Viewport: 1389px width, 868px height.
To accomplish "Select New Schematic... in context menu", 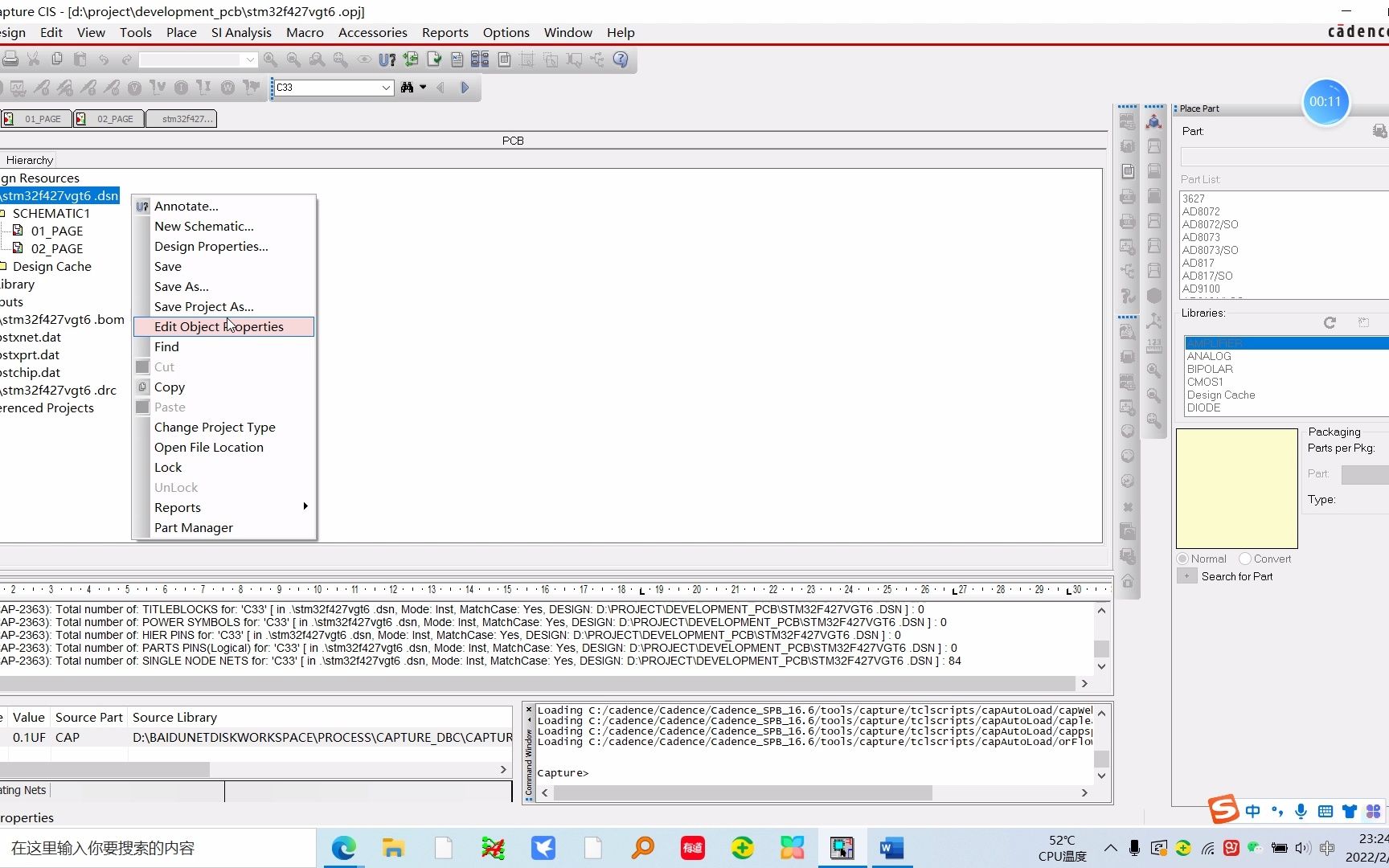I will coord(223,226).
